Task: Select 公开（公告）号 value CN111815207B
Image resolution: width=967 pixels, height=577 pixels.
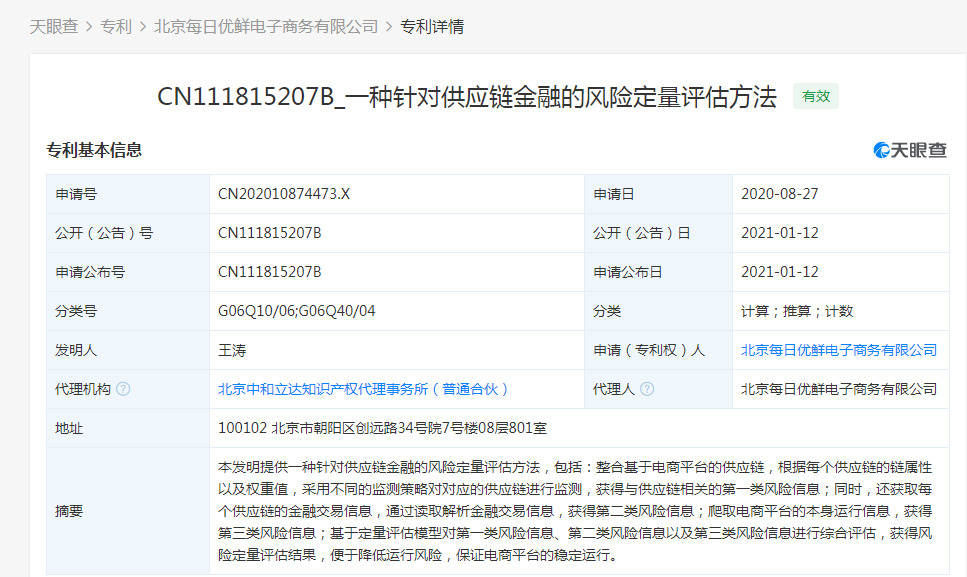Action: [270, 233]
